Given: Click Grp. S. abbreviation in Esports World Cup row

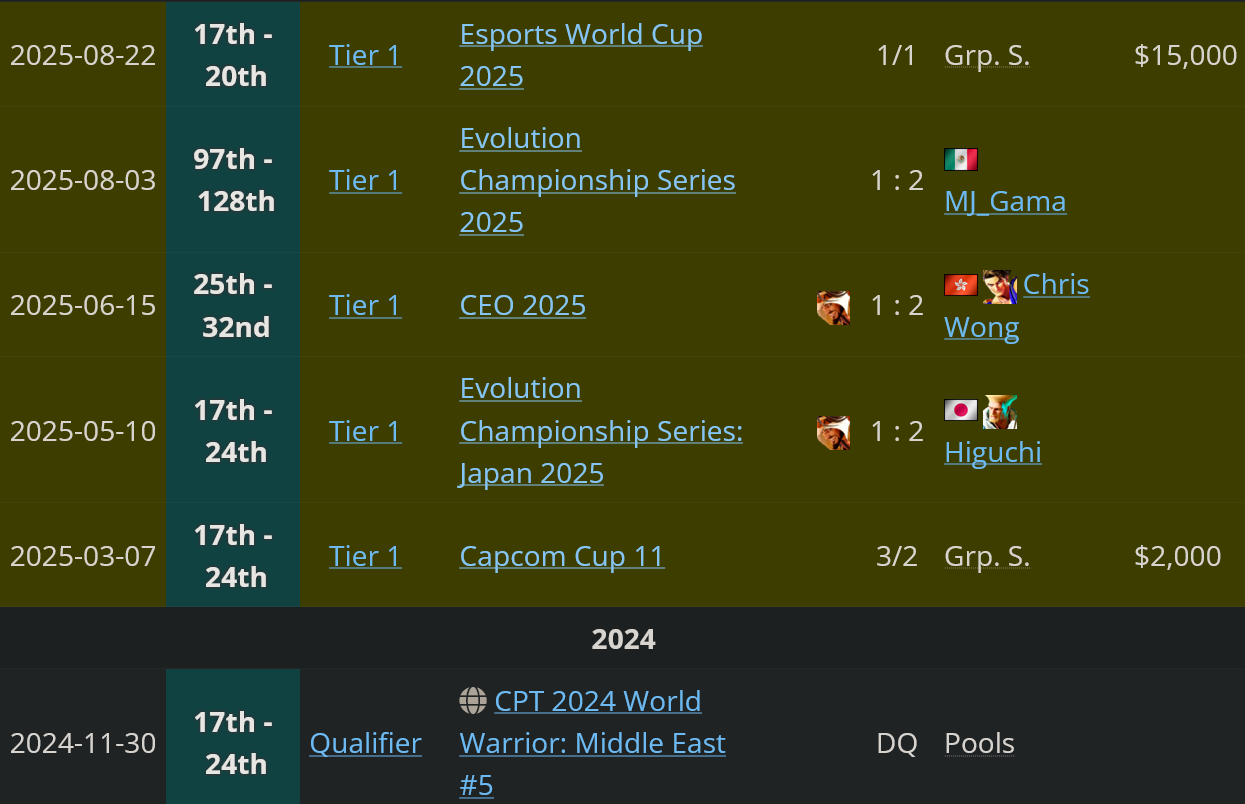Looking at the screenshot, I should pos(987,55).
